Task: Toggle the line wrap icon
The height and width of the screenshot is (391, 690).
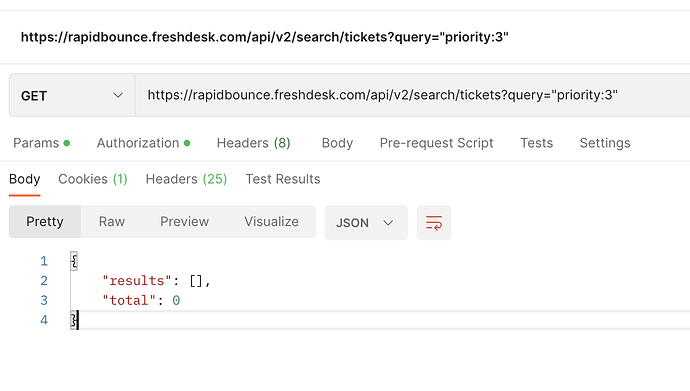Action: (434, 223)
